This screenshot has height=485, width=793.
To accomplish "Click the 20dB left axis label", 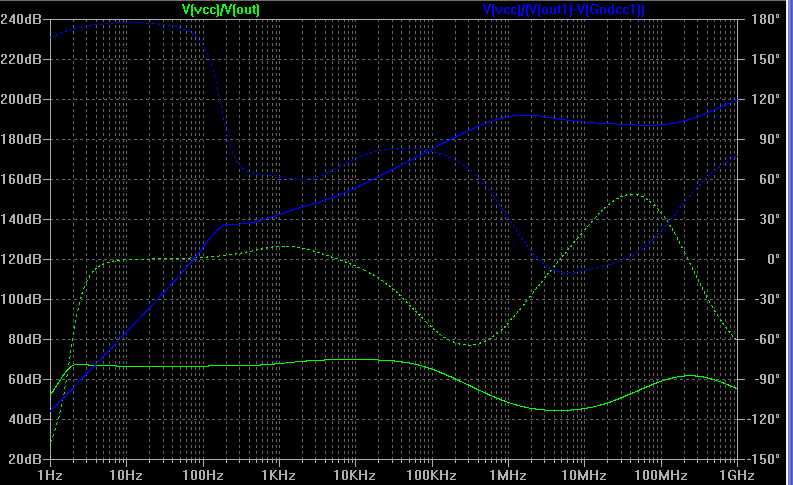I will pos(25,459).
